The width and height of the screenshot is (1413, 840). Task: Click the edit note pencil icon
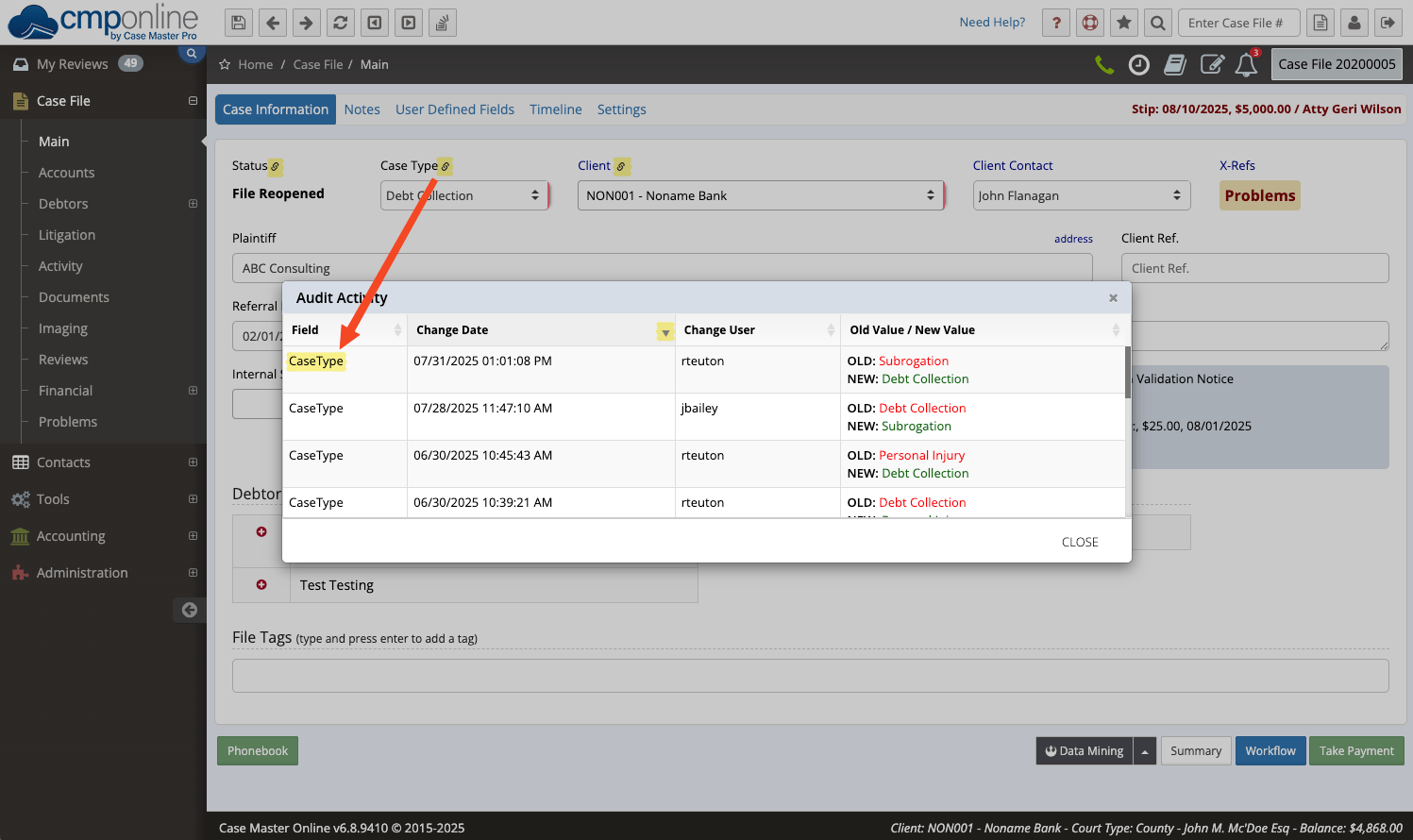[1213, 64]
